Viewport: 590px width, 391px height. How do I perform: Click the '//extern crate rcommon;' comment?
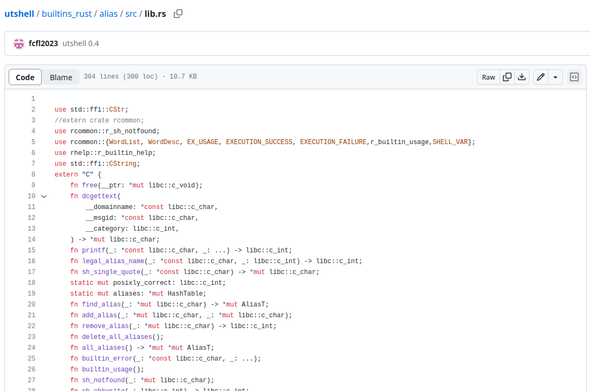pos(99,120)
